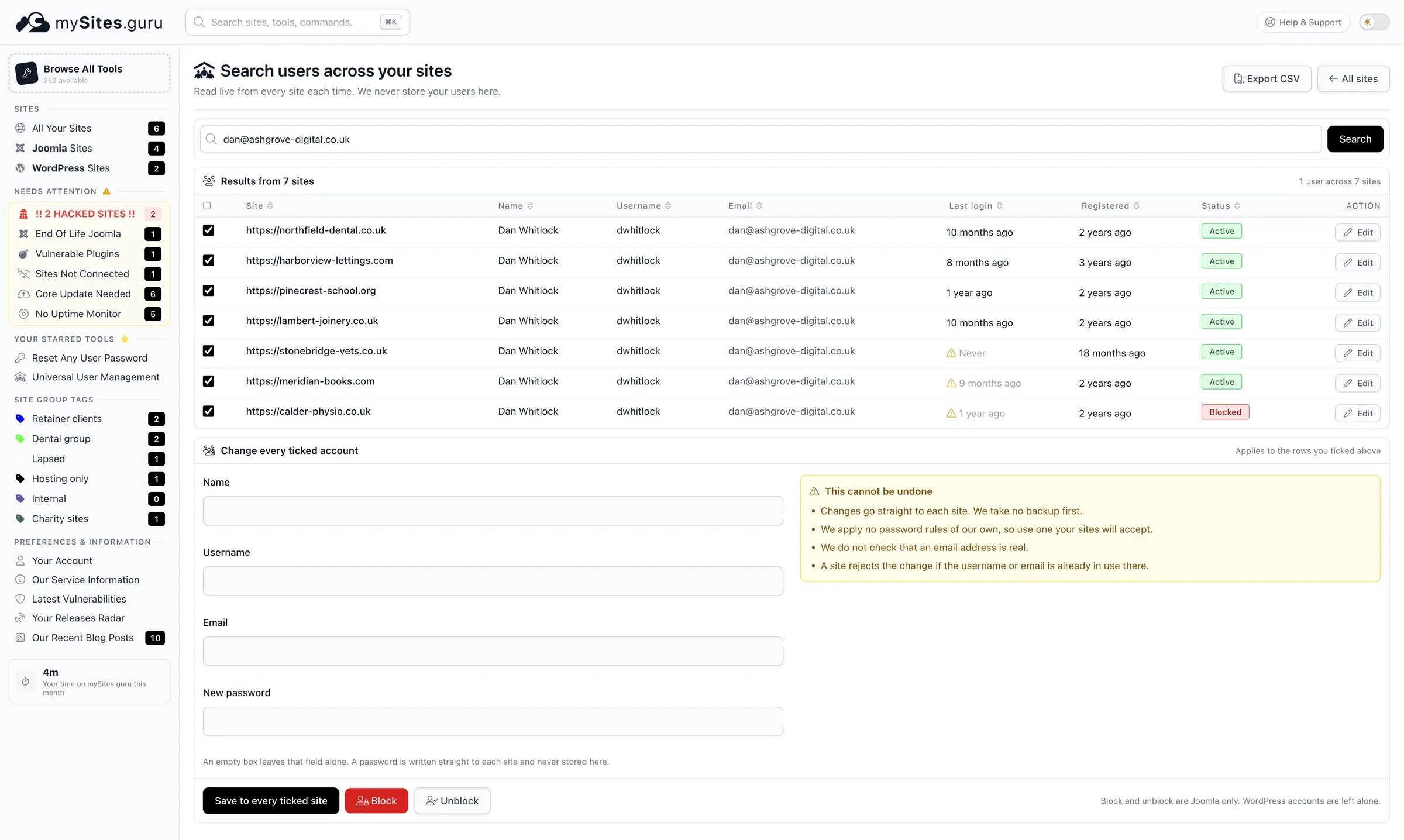
Task: Click the star icon next to Your Starred Tools
Action: (x=125, y=339)
